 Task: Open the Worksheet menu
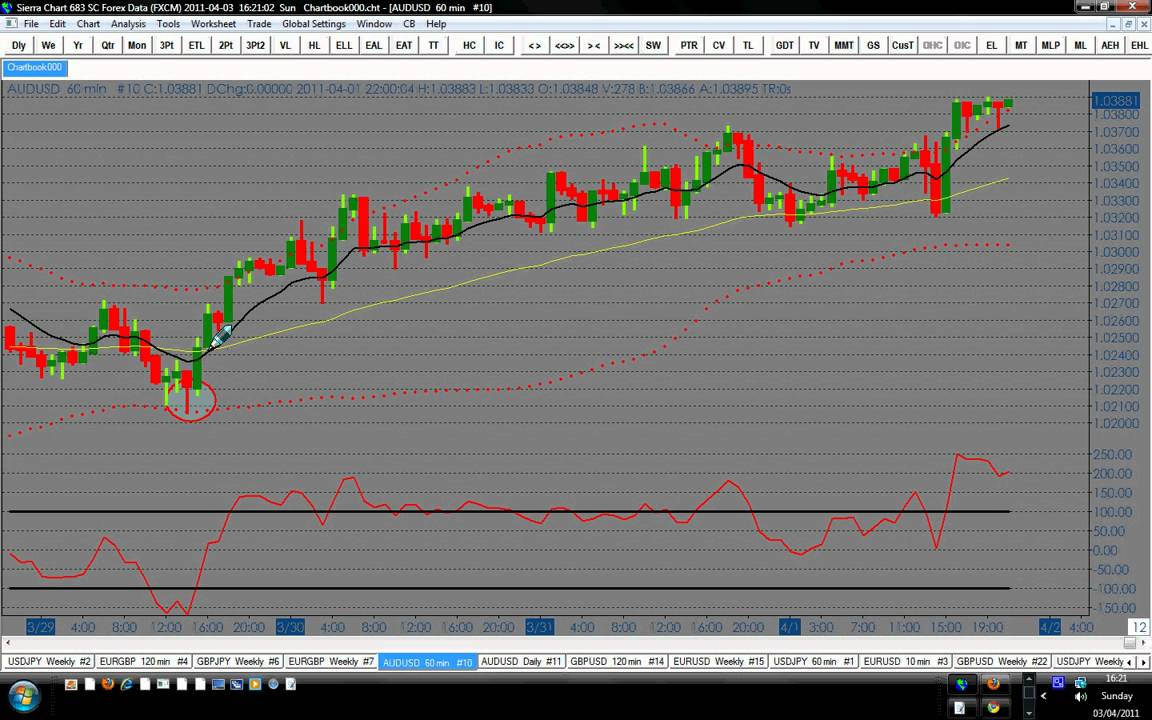pos(213,24)
